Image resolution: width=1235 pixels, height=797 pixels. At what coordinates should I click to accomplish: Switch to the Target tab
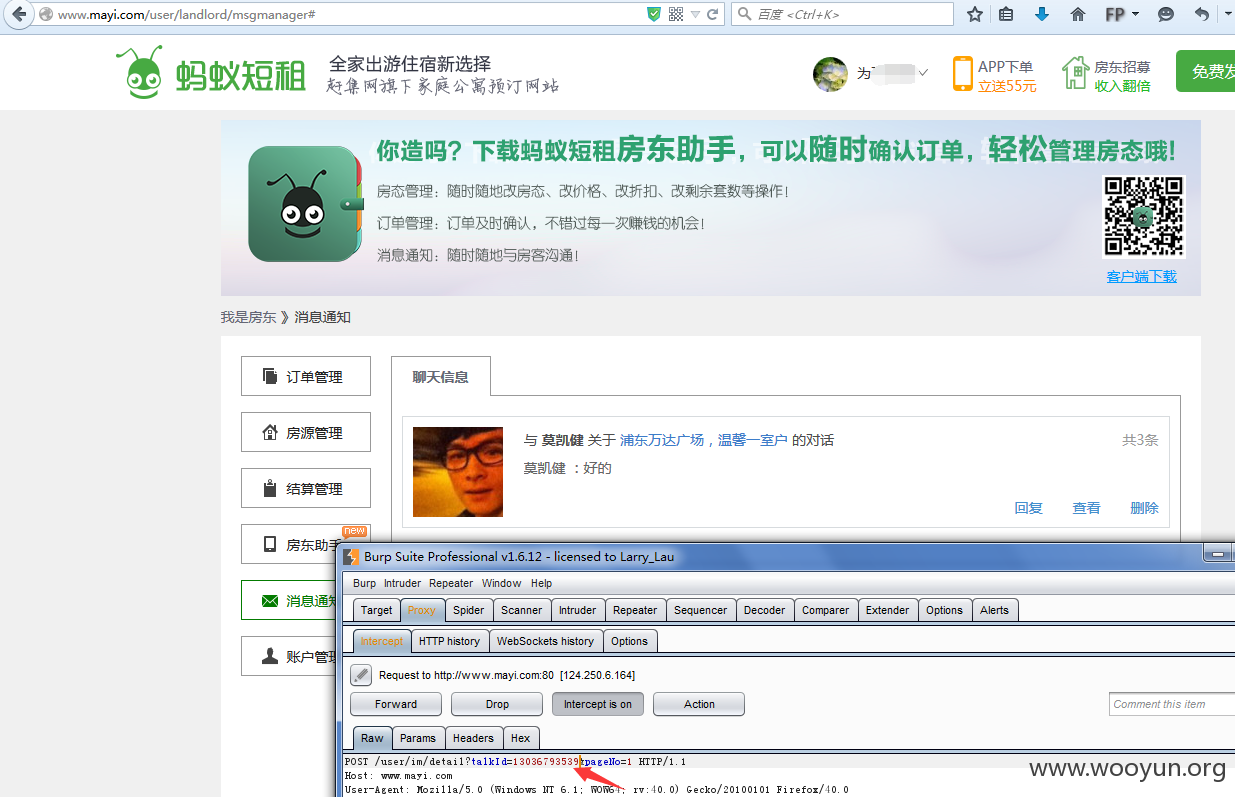377,610
